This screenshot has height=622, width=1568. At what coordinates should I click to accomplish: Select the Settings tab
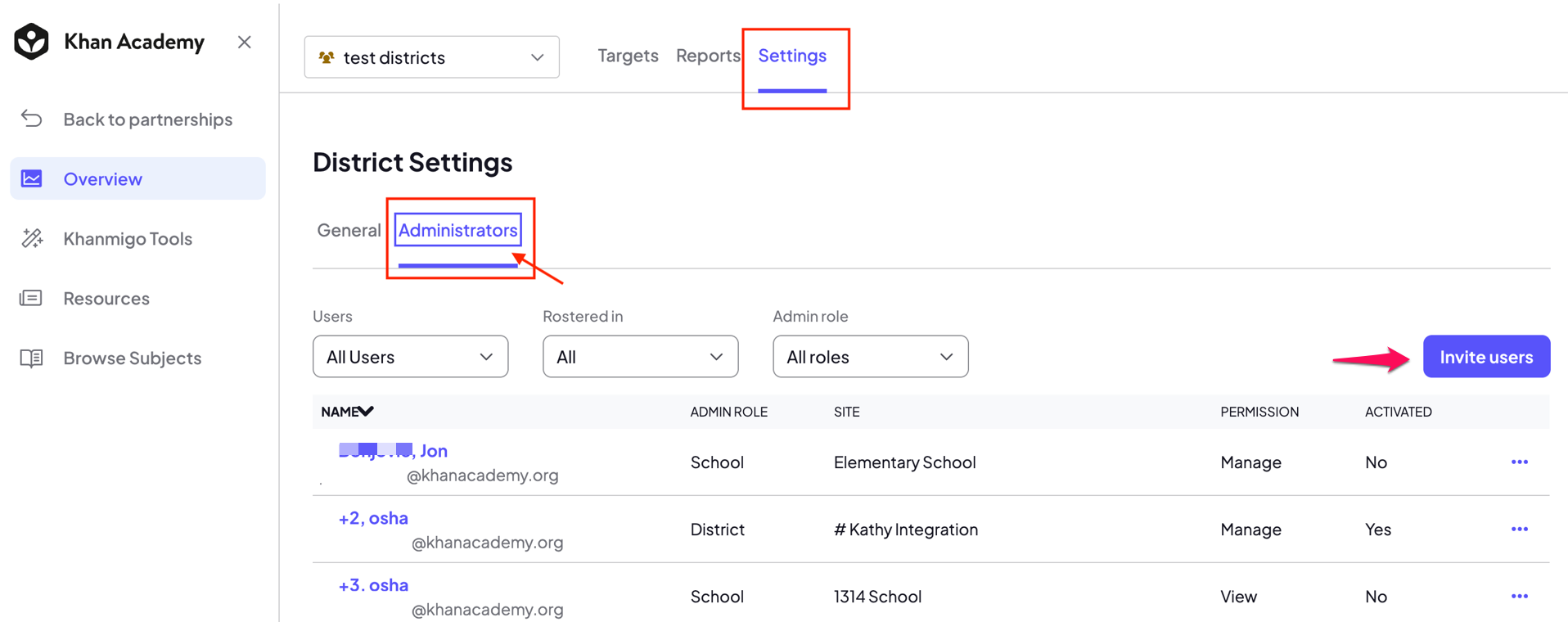pos(792,56)
